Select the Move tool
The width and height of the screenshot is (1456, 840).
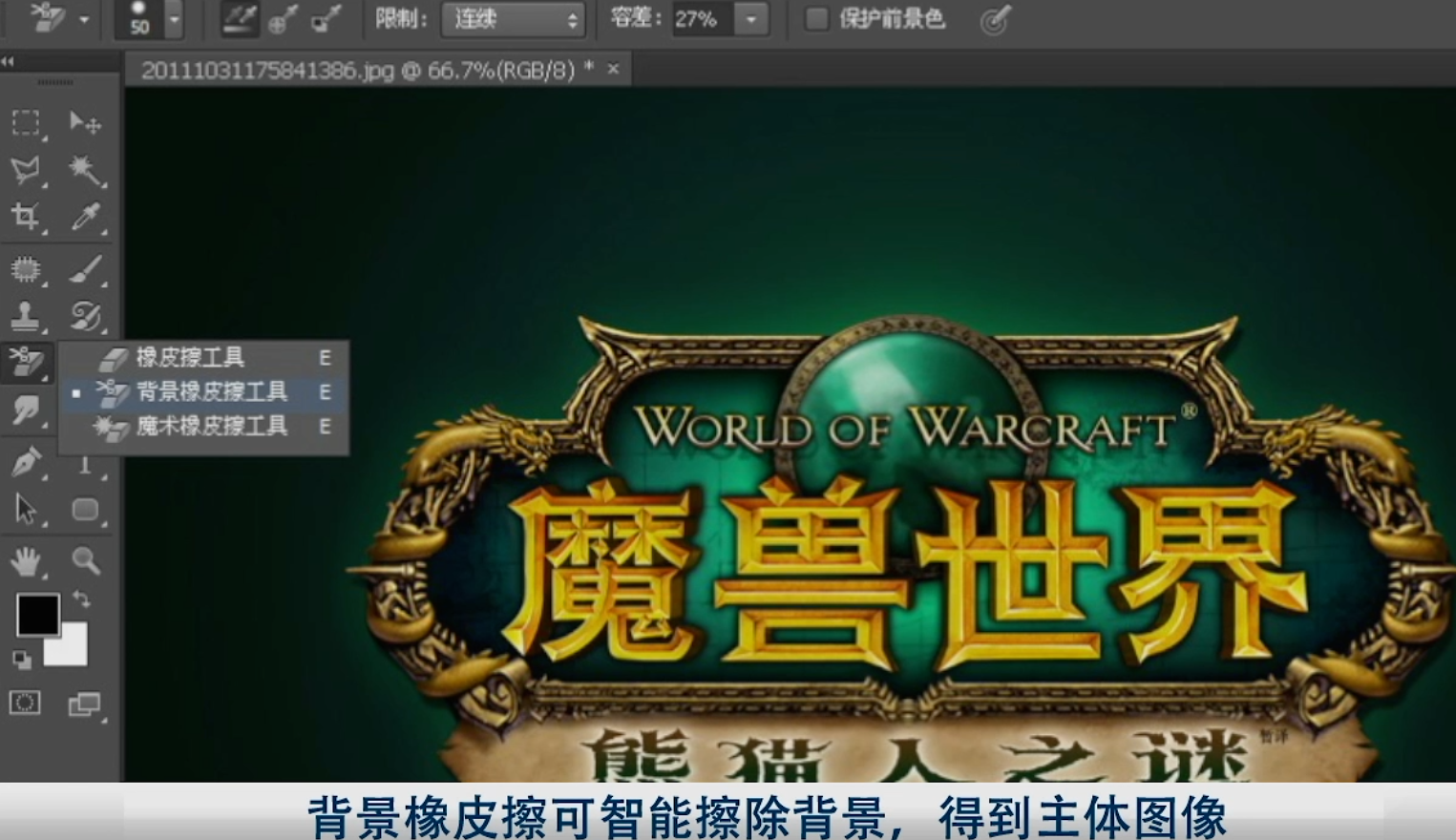point(85,122)
